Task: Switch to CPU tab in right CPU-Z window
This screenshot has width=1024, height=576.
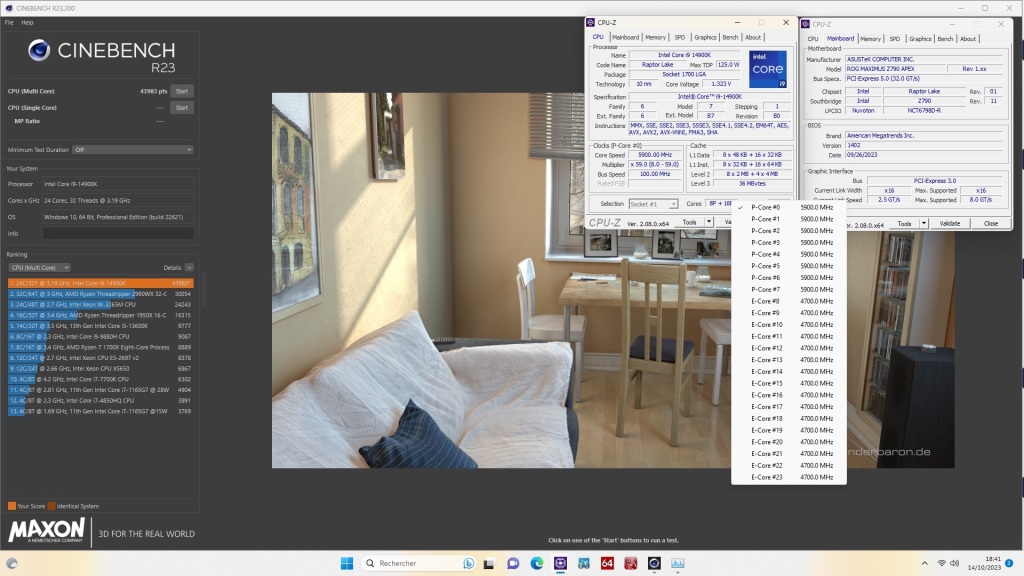Action: pyautogui.click(x=812, y=39)
